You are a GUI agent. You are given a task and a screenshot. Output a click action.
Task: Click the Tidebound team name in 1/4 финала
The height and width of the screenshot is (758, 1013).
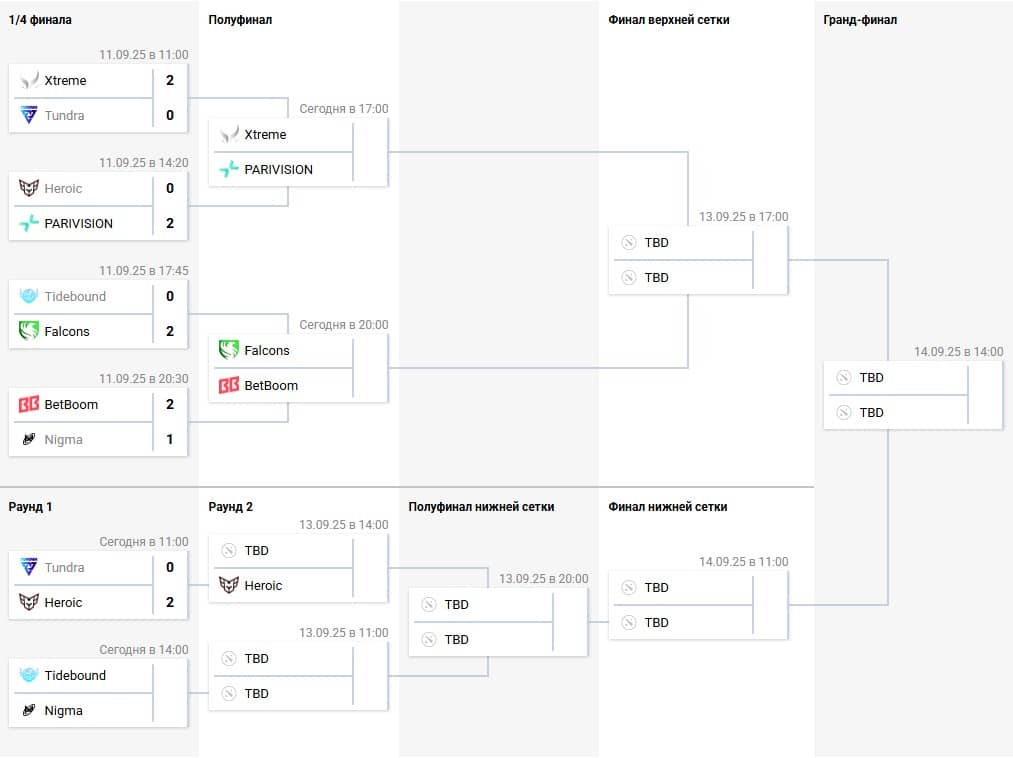[x=75, y=297]
